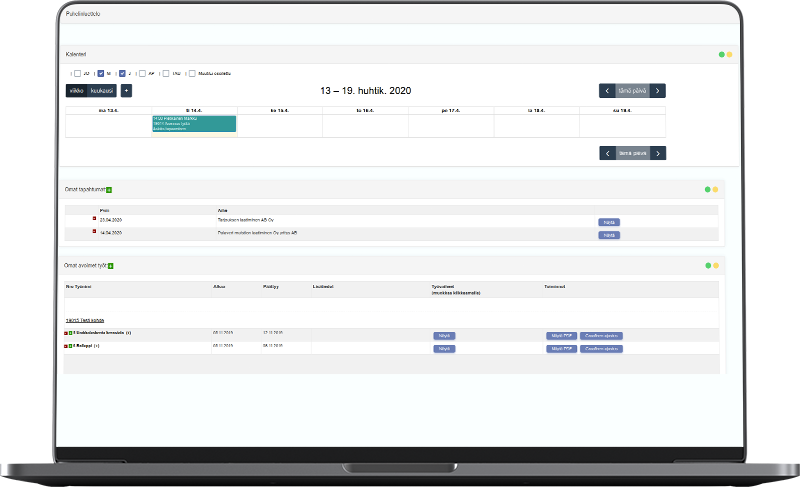Click red icon in 23.04.2020 event row
The image size is (800, 487).
click(x=94, y=218)
